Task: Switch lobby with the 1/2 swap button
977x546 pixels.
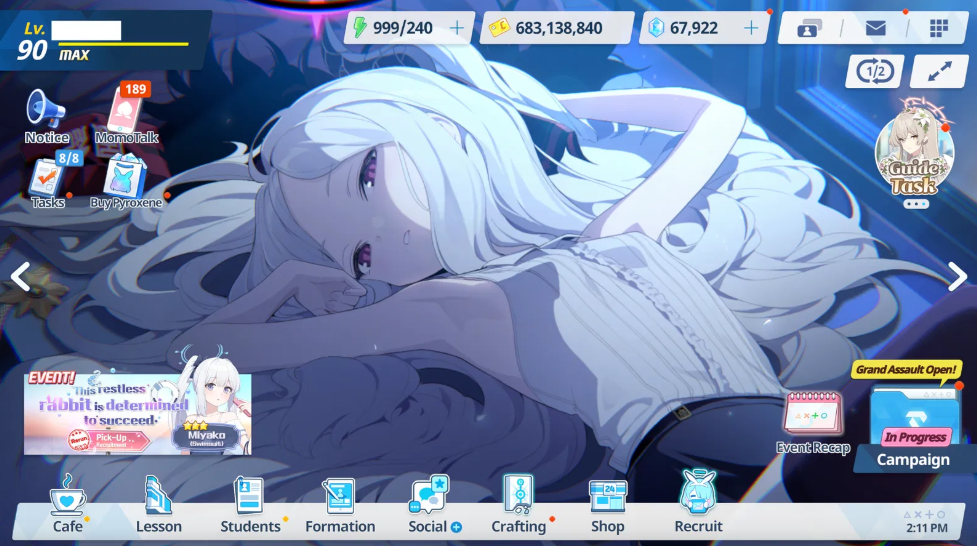Action: pos(874,72)
